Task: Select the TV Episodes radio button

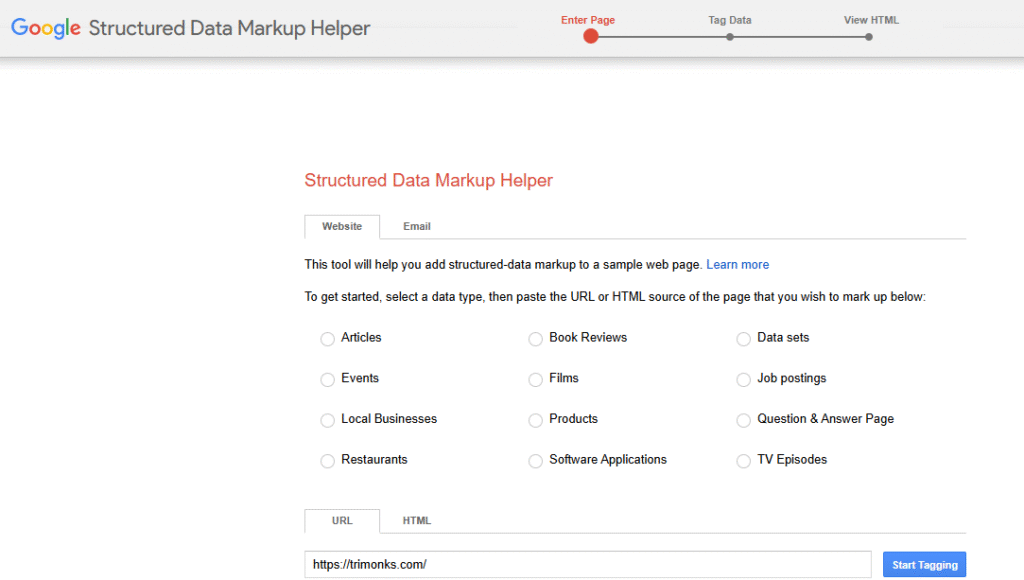Action: tap(743, 461)
